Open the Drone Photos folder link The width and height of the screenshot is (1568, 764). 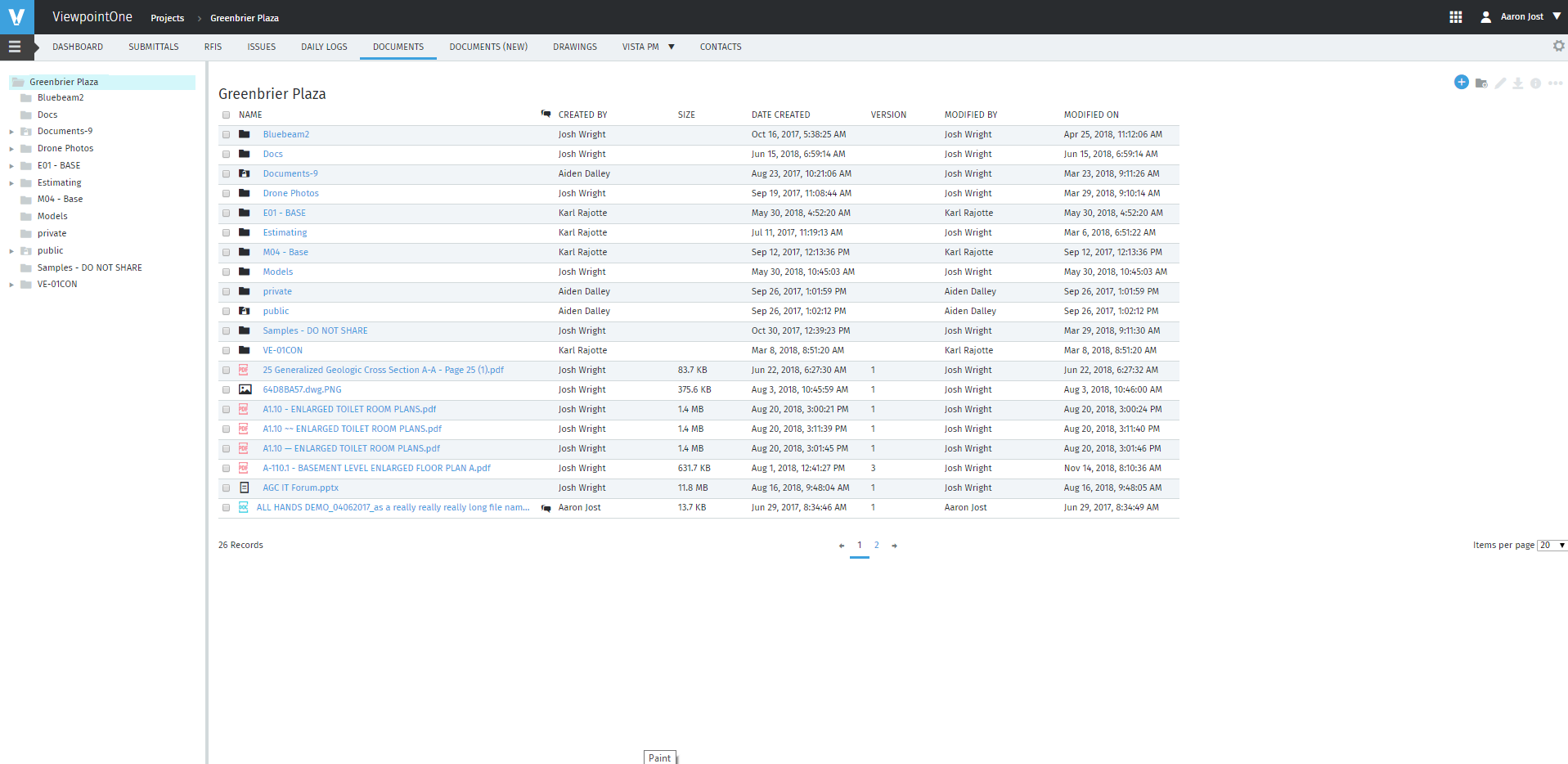290,193
